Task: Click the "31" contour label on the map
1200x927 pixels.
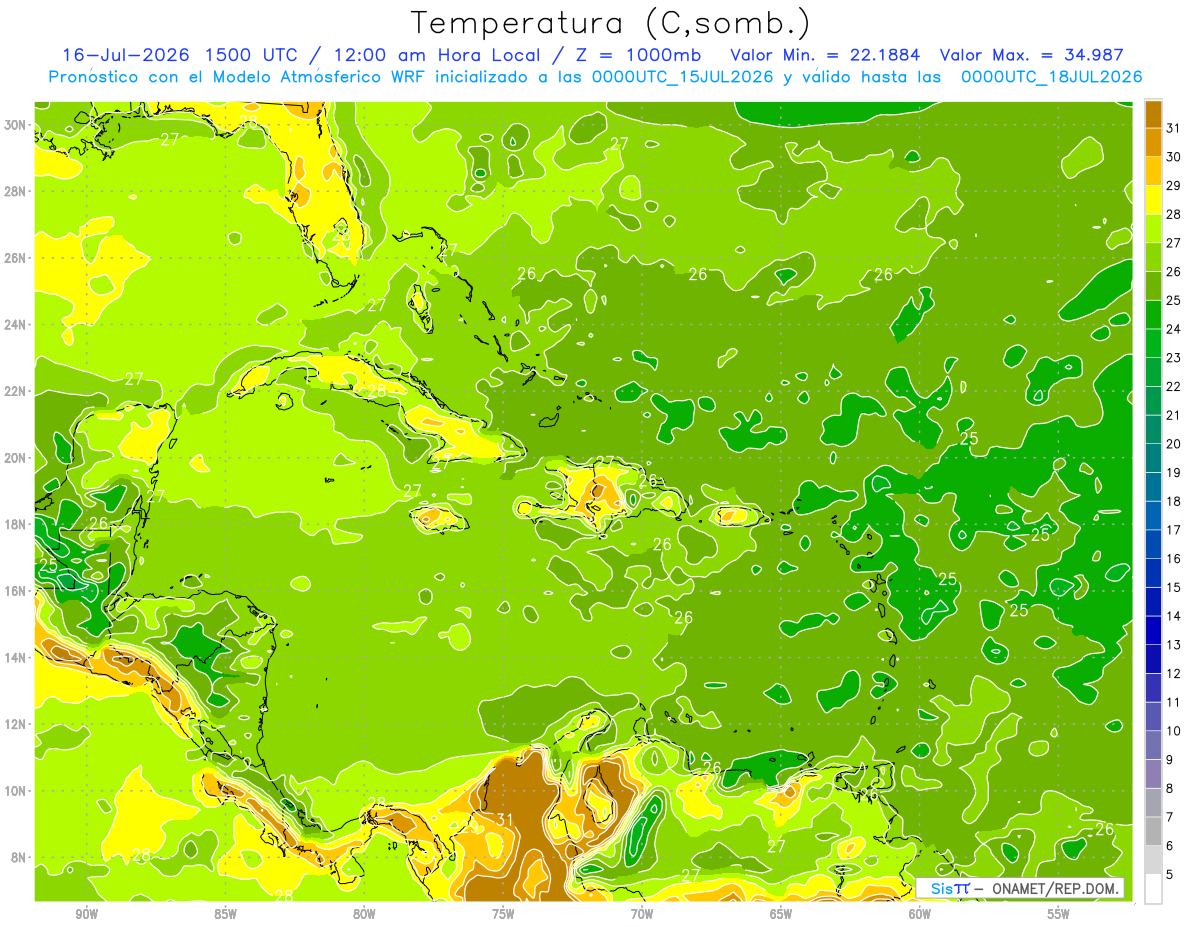Action: (505, 821)
